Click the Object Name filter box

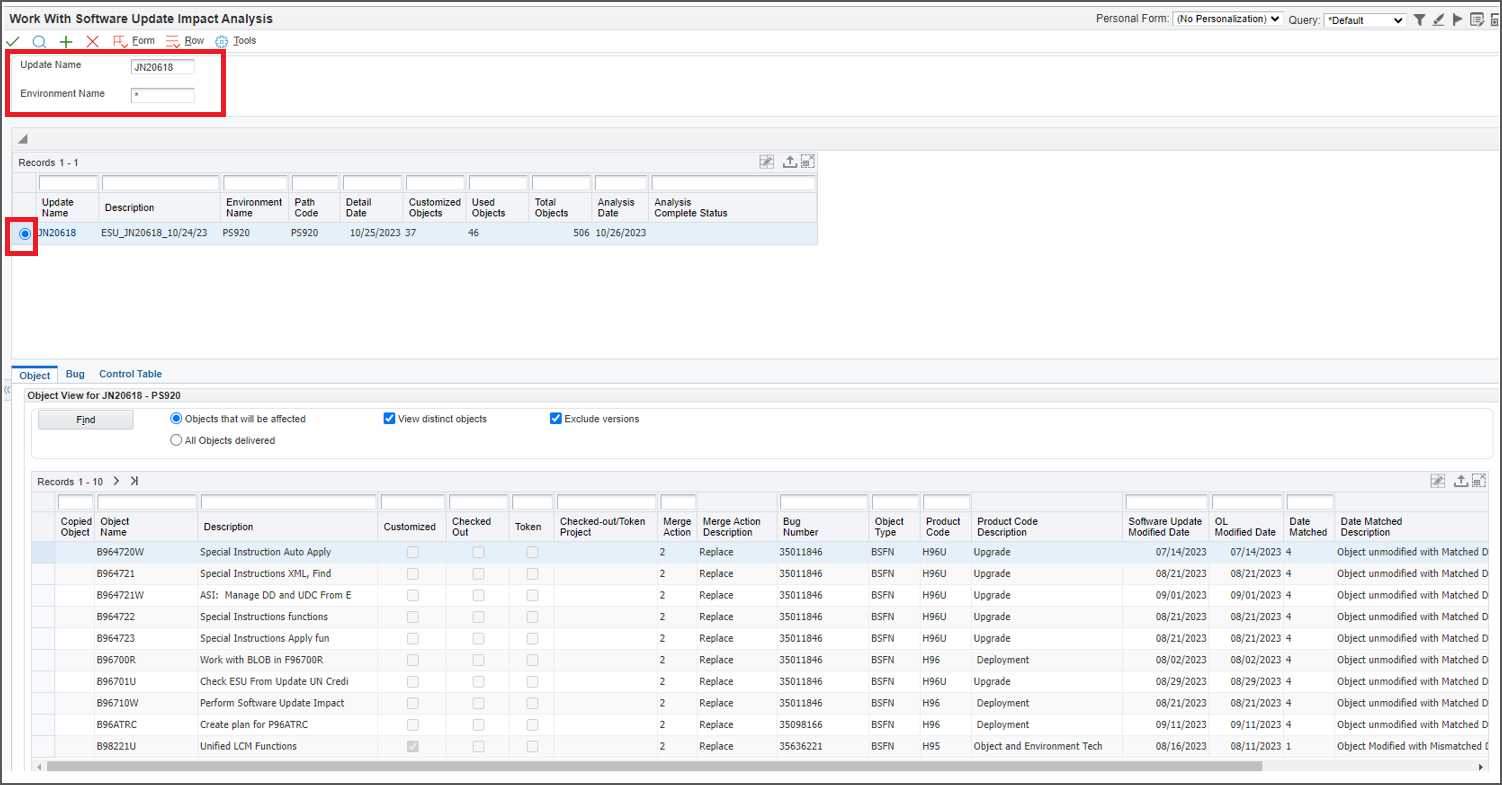[147, 502]
